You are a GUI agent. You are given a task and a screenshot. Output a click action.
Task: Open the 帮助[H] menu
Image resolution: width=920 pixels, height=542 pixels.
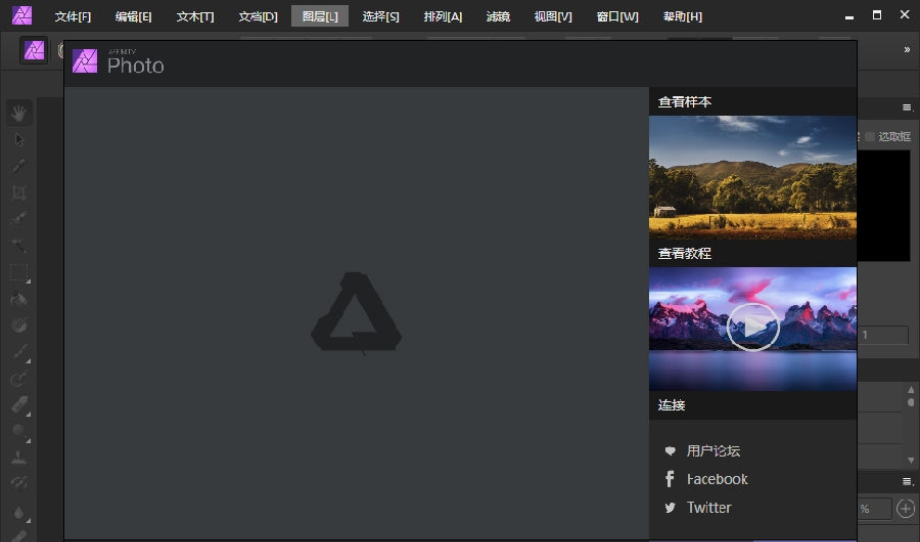coord(682,16)
